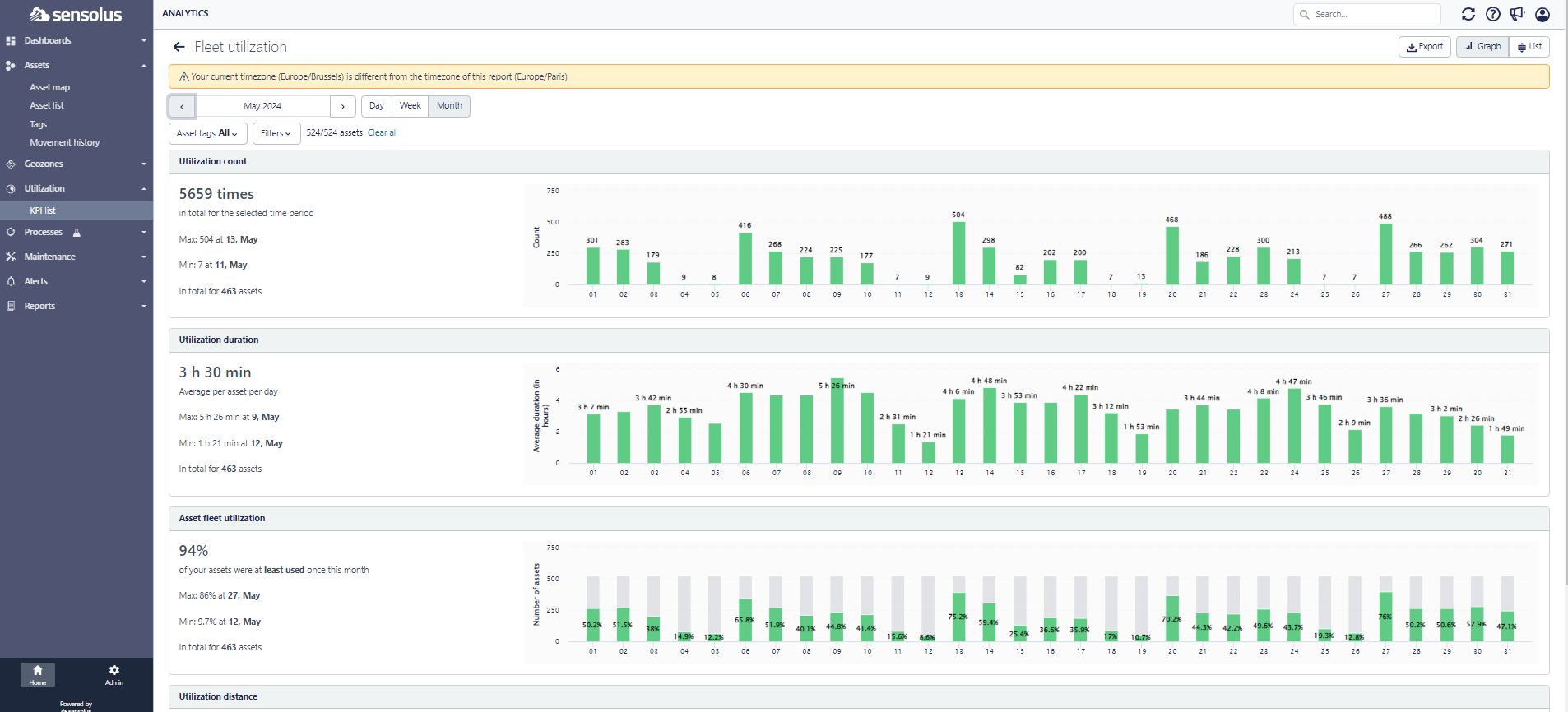The width and height of the screenshot is (1568, 712).
Task: Select the Month view
Action: (x=449, y=106)
